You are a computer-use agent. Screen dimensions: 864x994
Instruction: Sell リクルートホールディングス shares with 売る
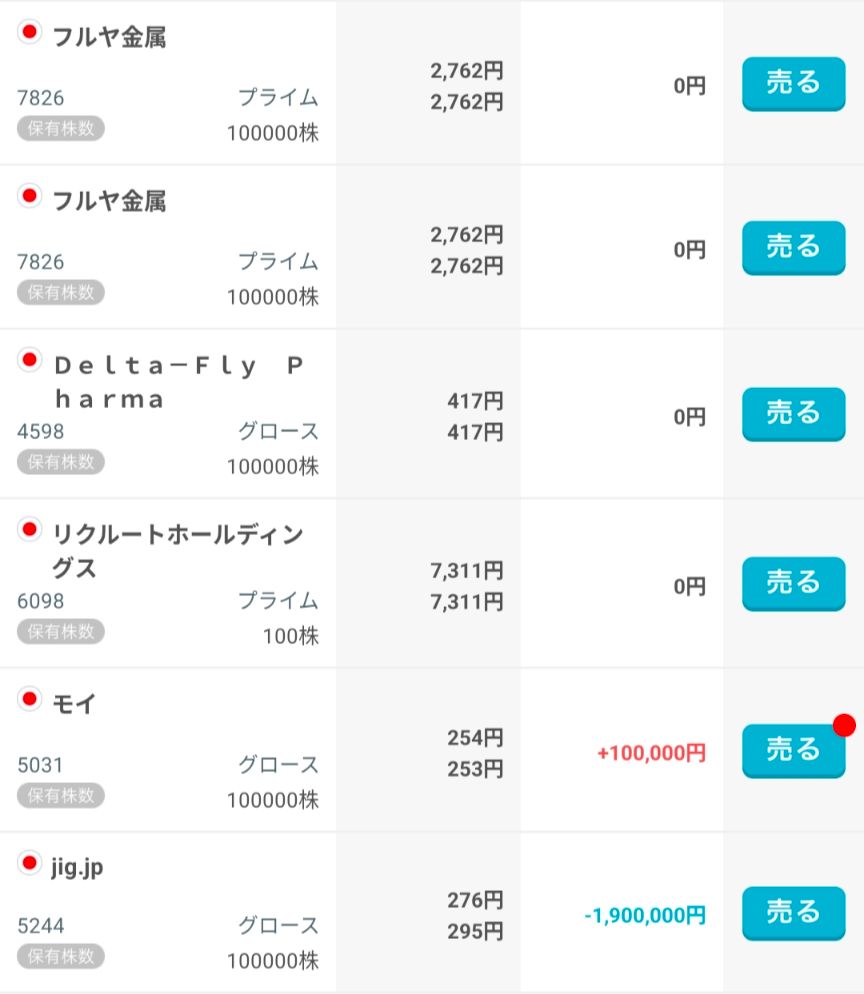click(x=794, y=584)
